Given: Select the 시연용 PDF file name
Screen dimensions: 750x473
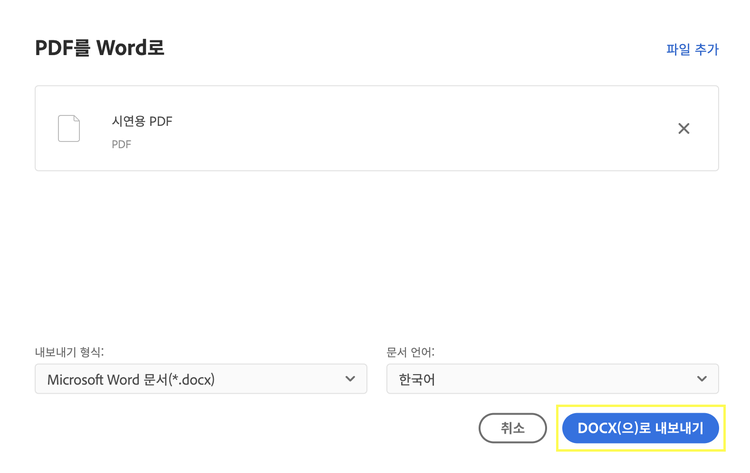Looking at the screenshot, I should coord(142,121).
